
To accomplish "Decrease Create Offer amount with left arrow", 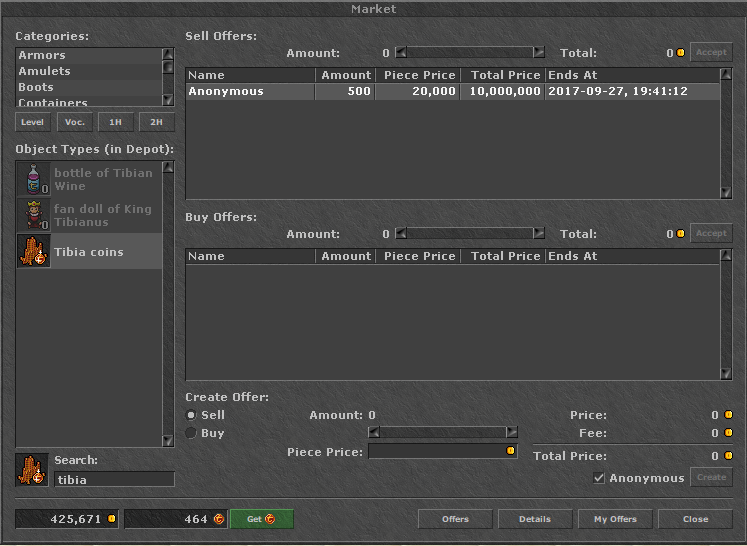I will [x=374, y=433].
